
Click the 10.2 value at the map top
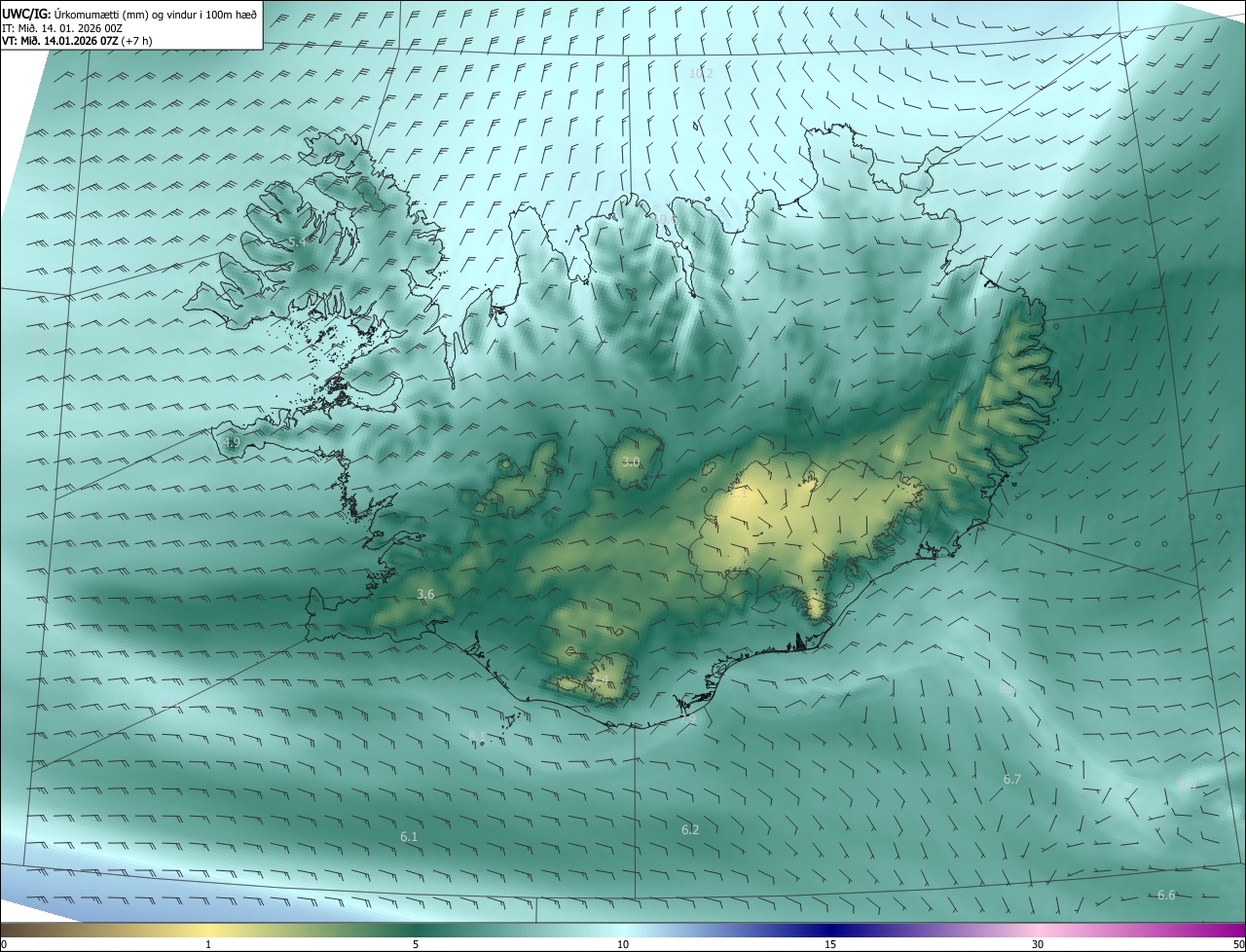(x=701, y=74)
